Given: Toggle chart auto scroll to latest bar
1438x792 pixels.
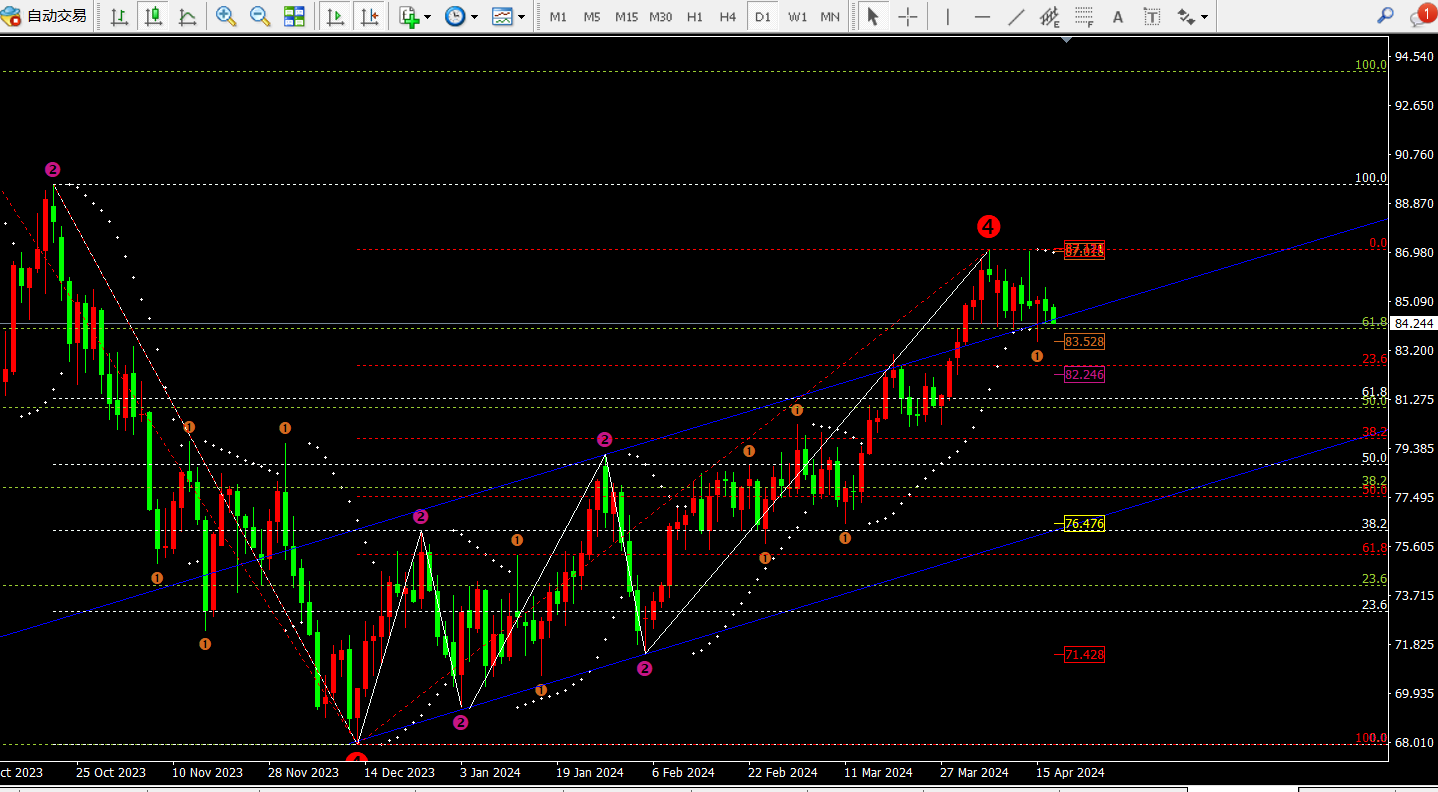Looking at the screenshot, I should [x=336, y=16].
